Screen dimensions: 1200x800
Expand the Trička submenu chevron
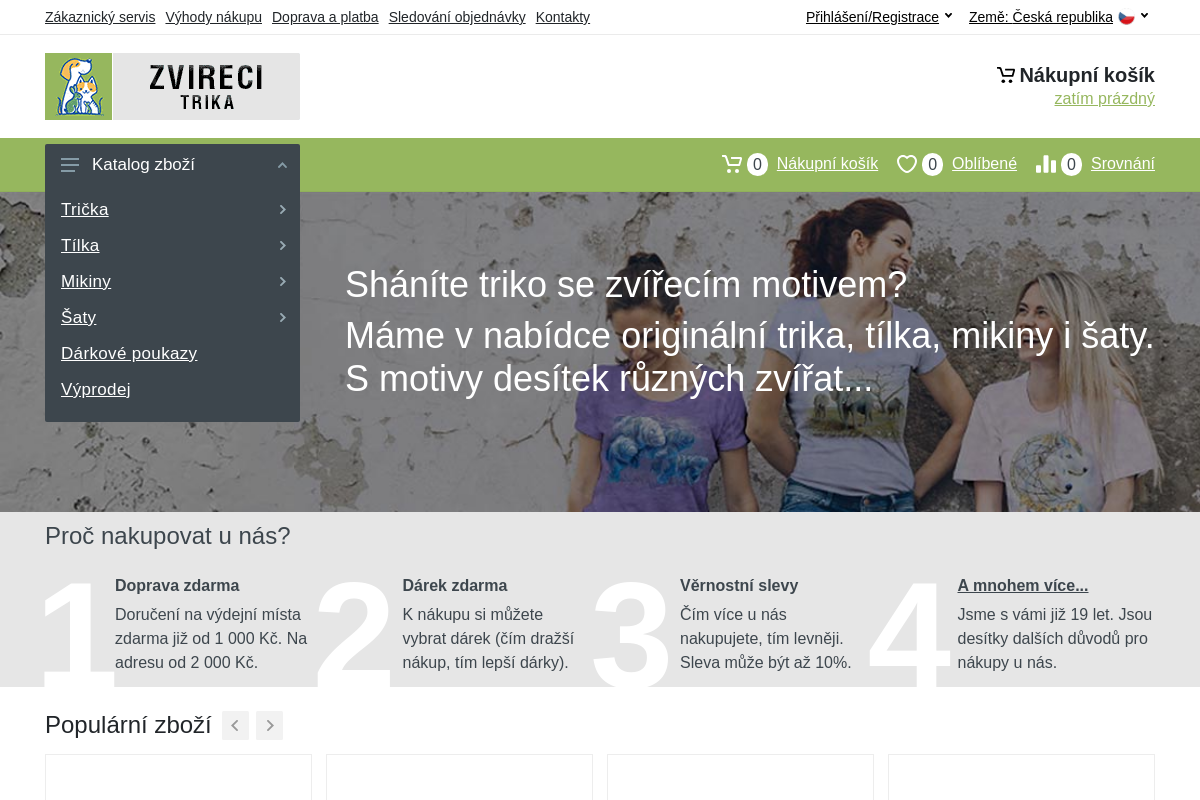pos(282,209)
